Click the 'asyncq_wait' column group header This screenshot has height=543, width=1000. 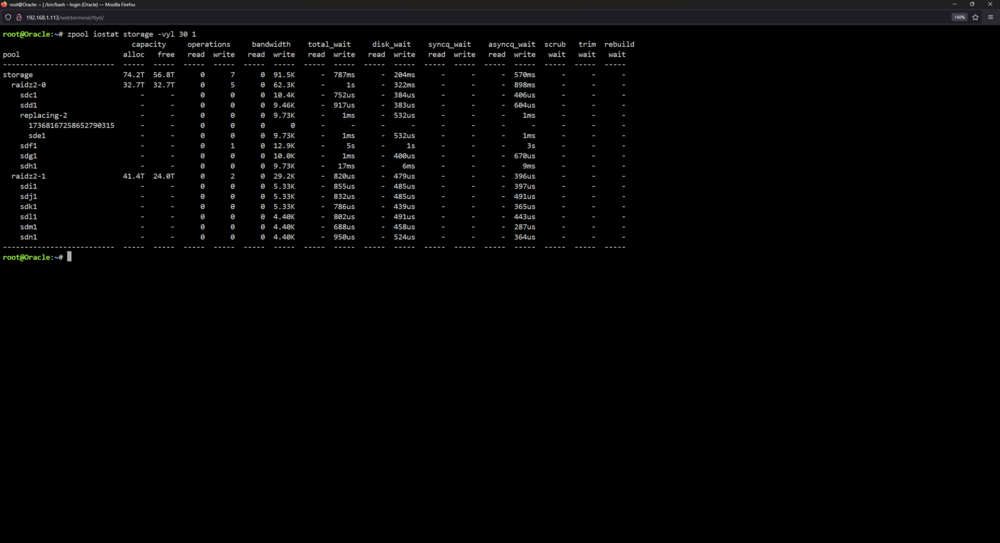pyautogui.click(x=511, y=45)
